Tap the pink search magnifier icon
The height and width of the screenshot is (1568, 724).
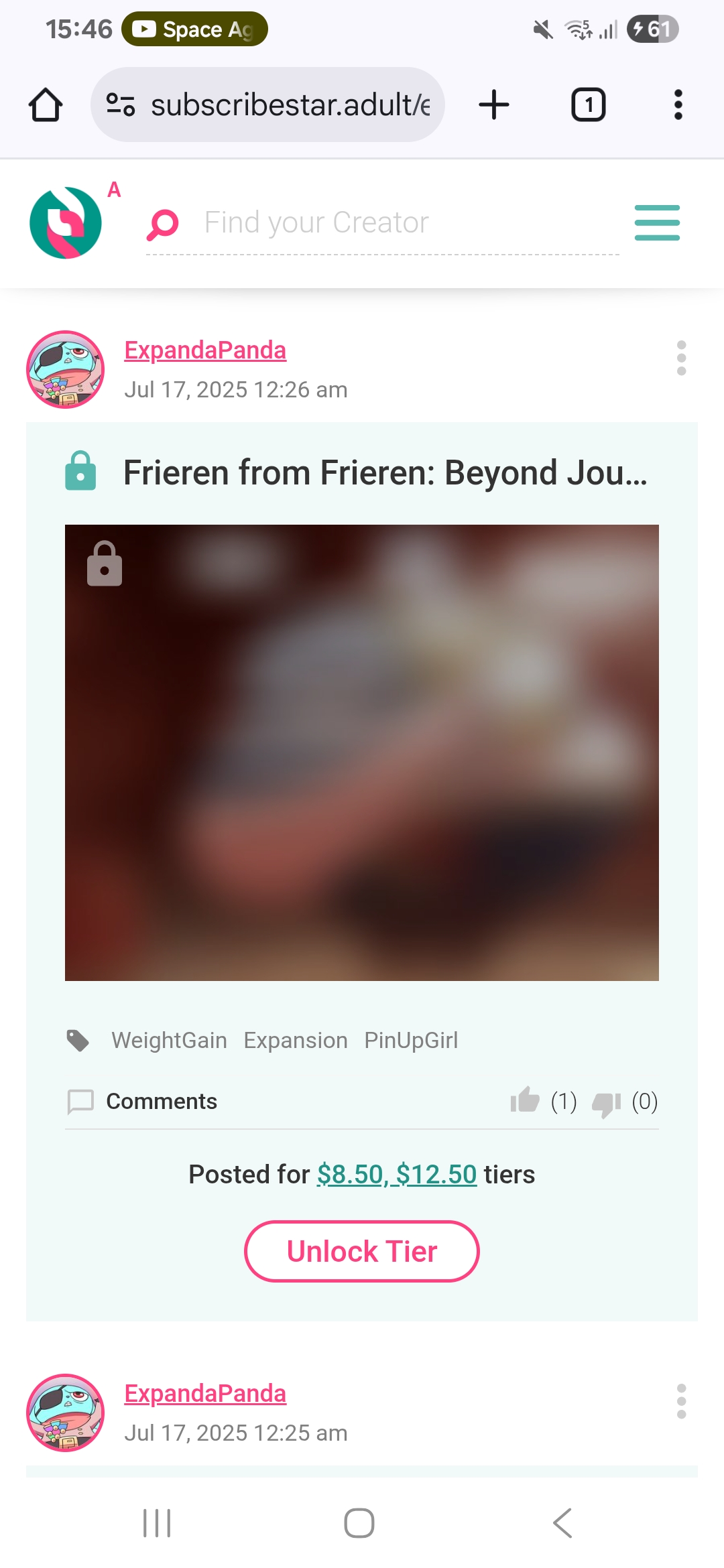(162, 224)
